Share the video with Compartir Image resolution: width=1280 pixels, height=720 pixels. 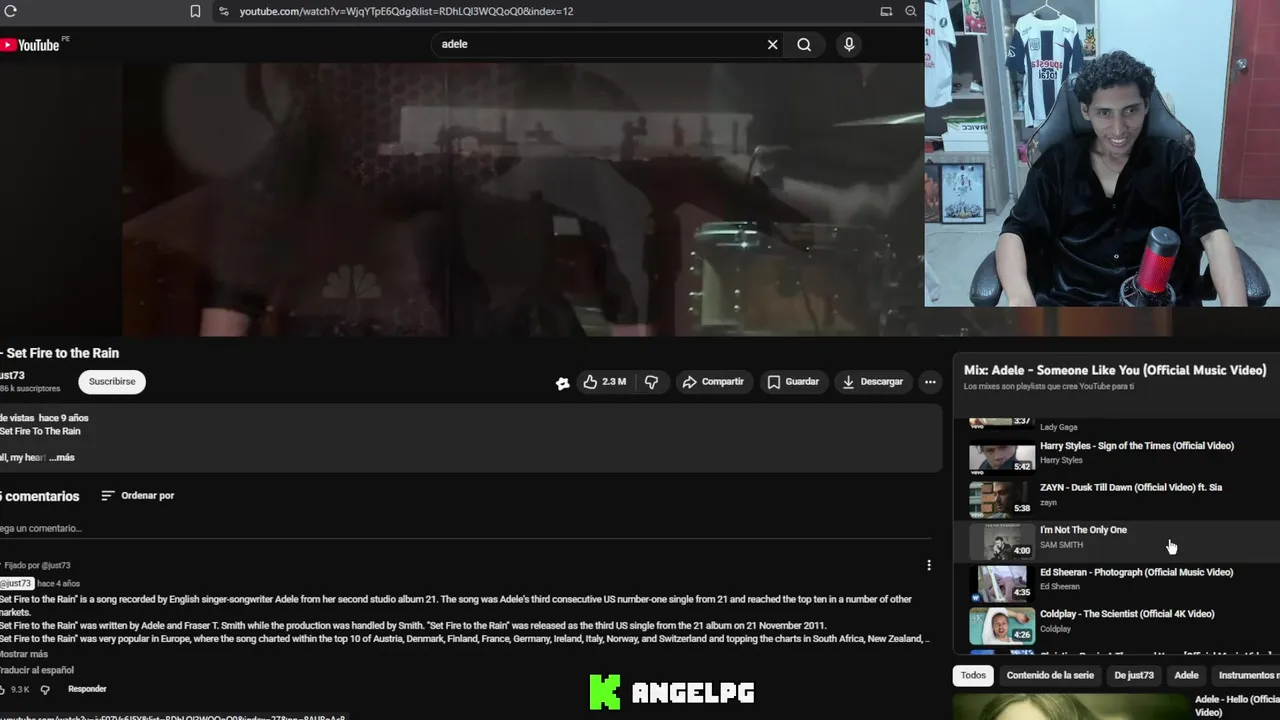713,382
